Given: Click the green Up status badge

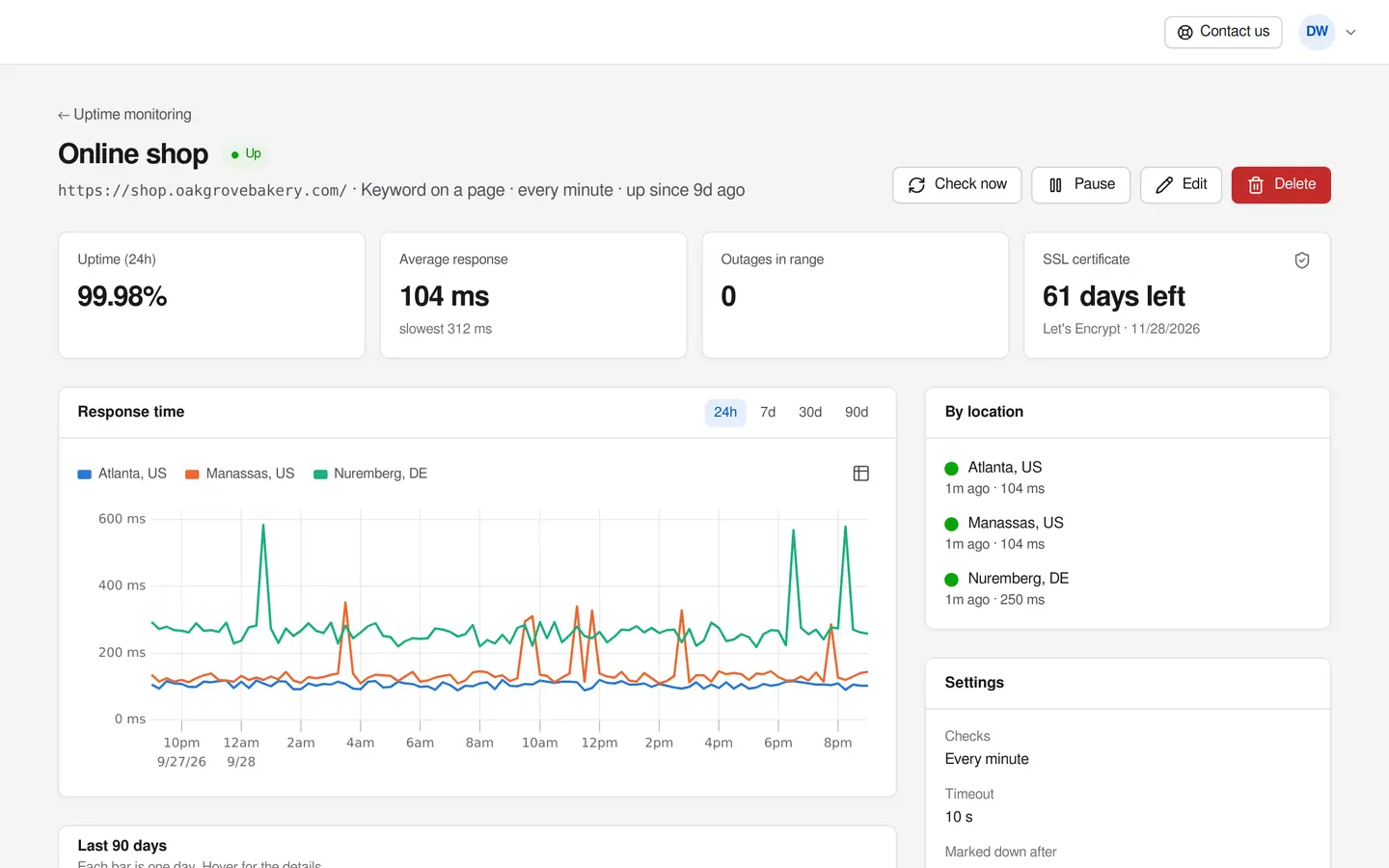Looking at the screenshot, I should tap(247, 154).
